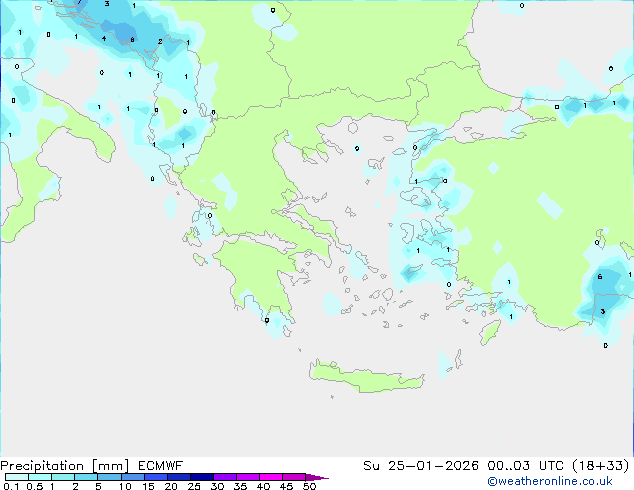Select the 5–10 mm legend color
Image resolution: width=634 pixels, height=490 pixels.
pos(109,477)
